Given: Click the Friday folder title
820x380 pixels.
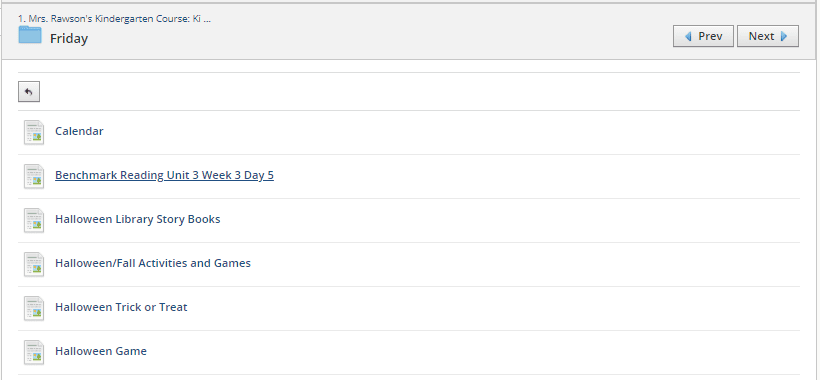Looking at the screenshot, I should pyautogui.click(x=69, y=39).
